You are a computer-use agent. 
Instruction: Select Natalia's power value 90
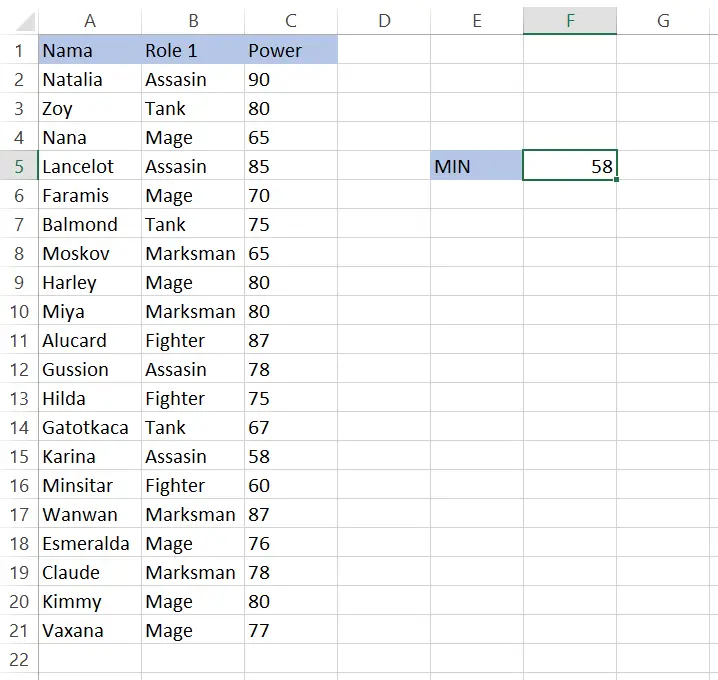tap(291, 78)
